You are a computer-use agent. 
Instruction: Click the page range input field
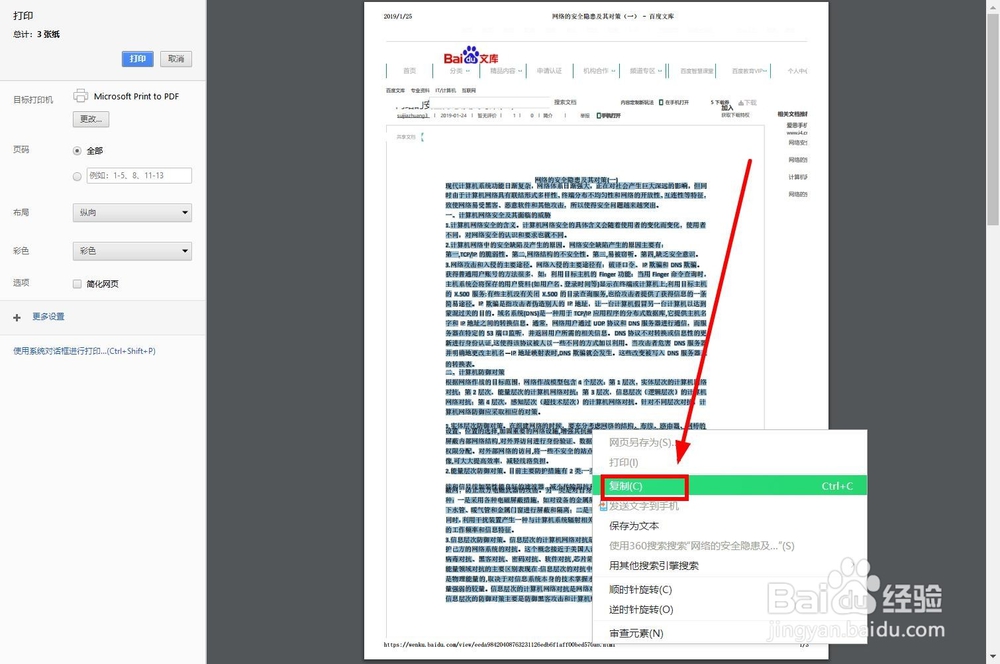coord(139,175)
